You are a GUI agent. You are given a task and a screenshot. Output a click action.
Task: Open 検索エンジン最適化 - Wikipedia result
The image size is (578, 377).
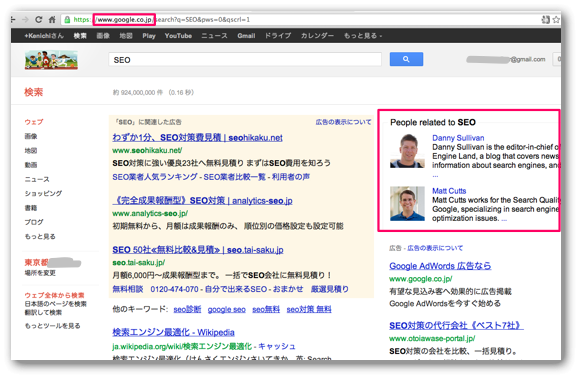(x=173, y=332)
